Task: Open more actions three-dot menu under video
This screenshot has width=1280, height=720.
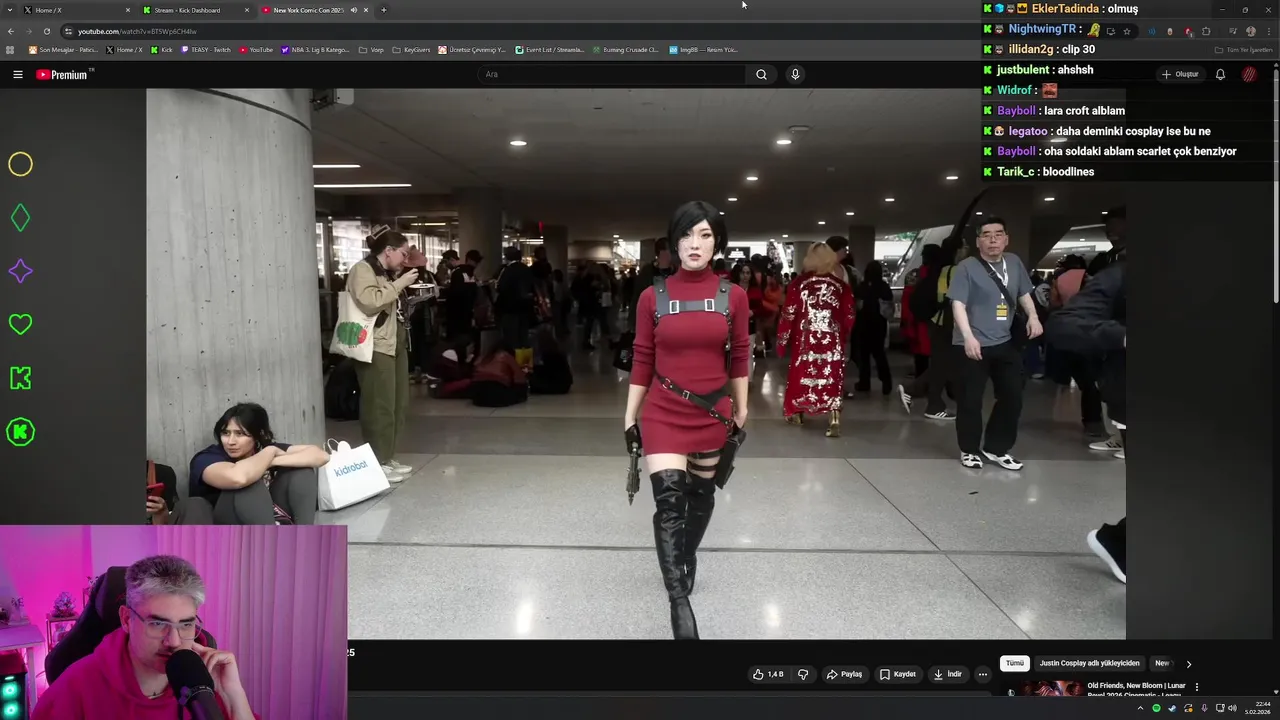Action: point(983,674)
